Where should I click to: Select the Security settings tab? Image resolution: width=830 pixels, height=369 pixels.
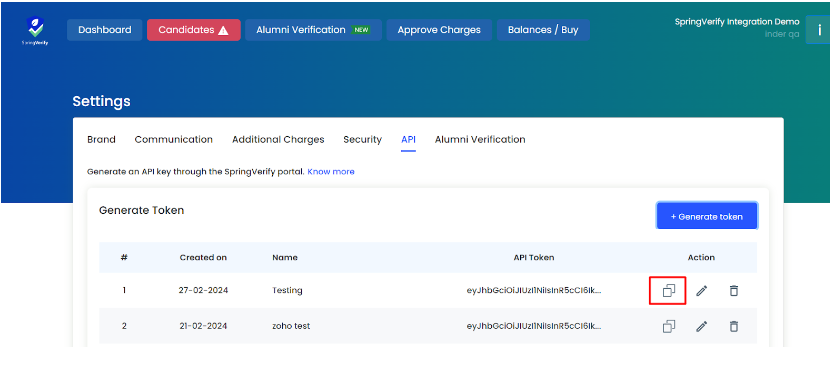[x=363, y=140]
